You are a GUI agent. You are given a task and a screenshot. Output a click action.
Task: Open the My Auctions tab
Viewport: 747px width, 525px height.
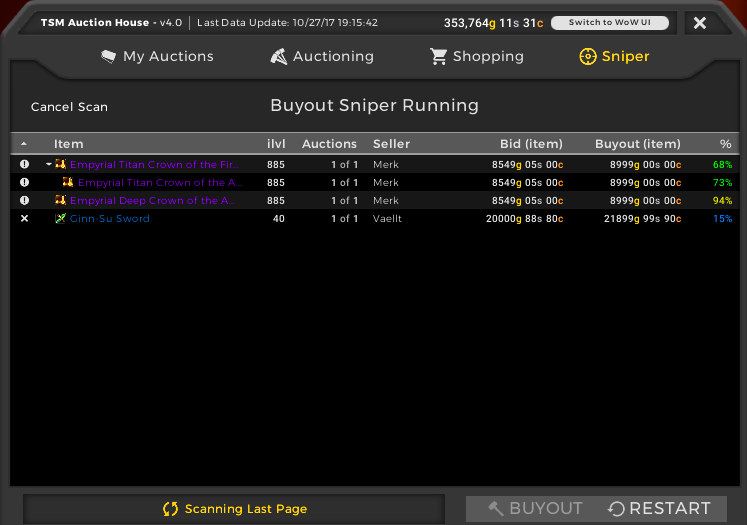(157, 56)
